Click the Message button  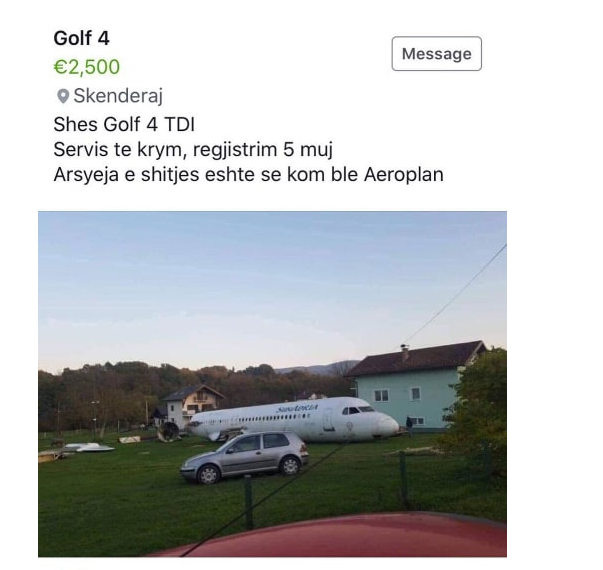tap(436, 53)
